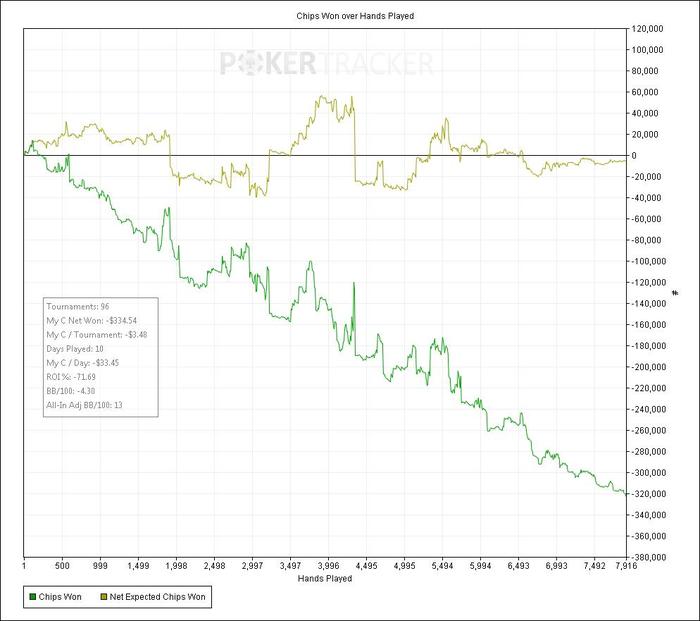700x621 pixels.
Task: Click the 5,494 x-axis tick label
Action: click(442, 566)
